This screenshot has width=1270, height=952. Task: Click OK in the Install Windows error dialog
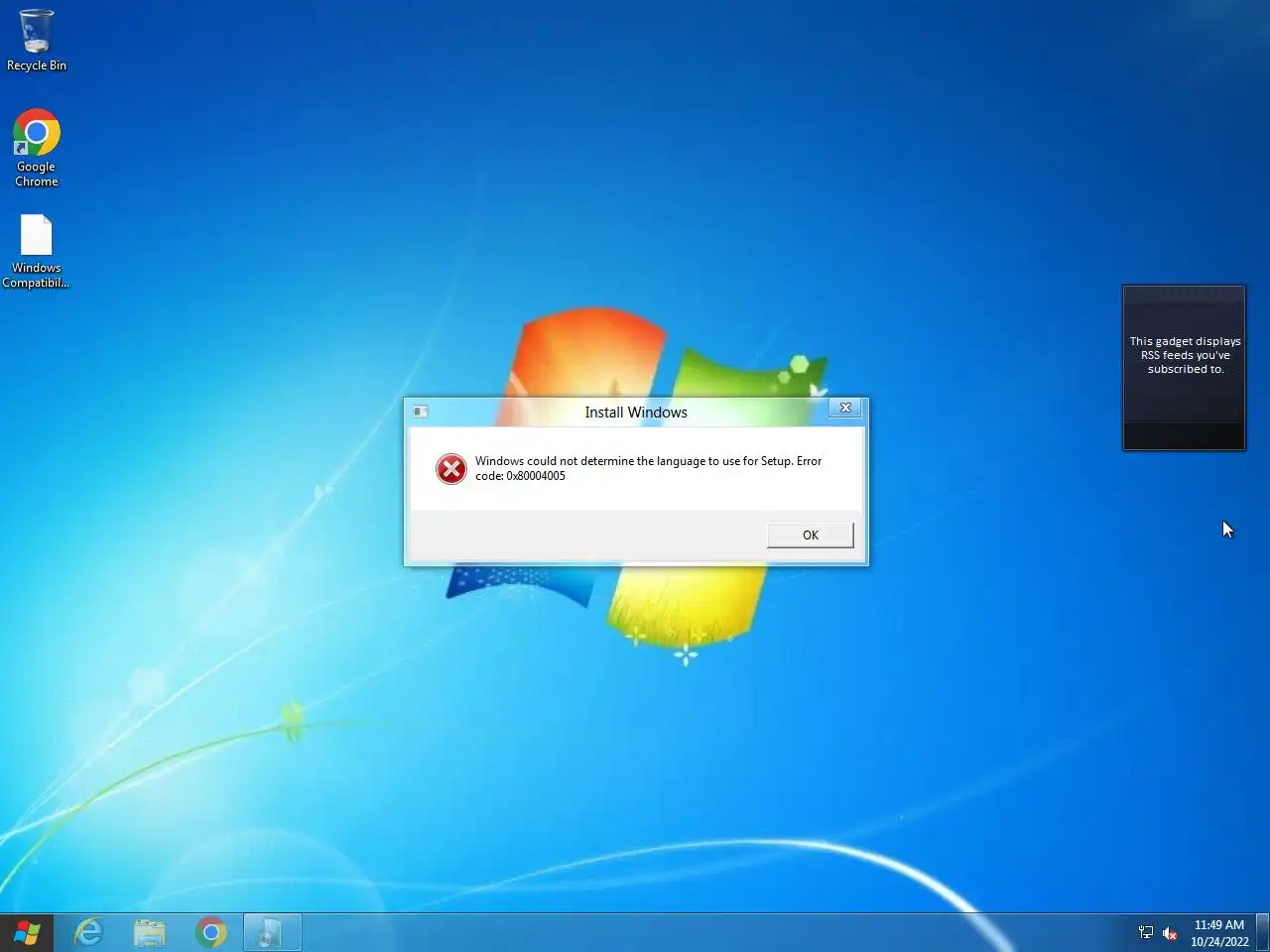point(810,535)
